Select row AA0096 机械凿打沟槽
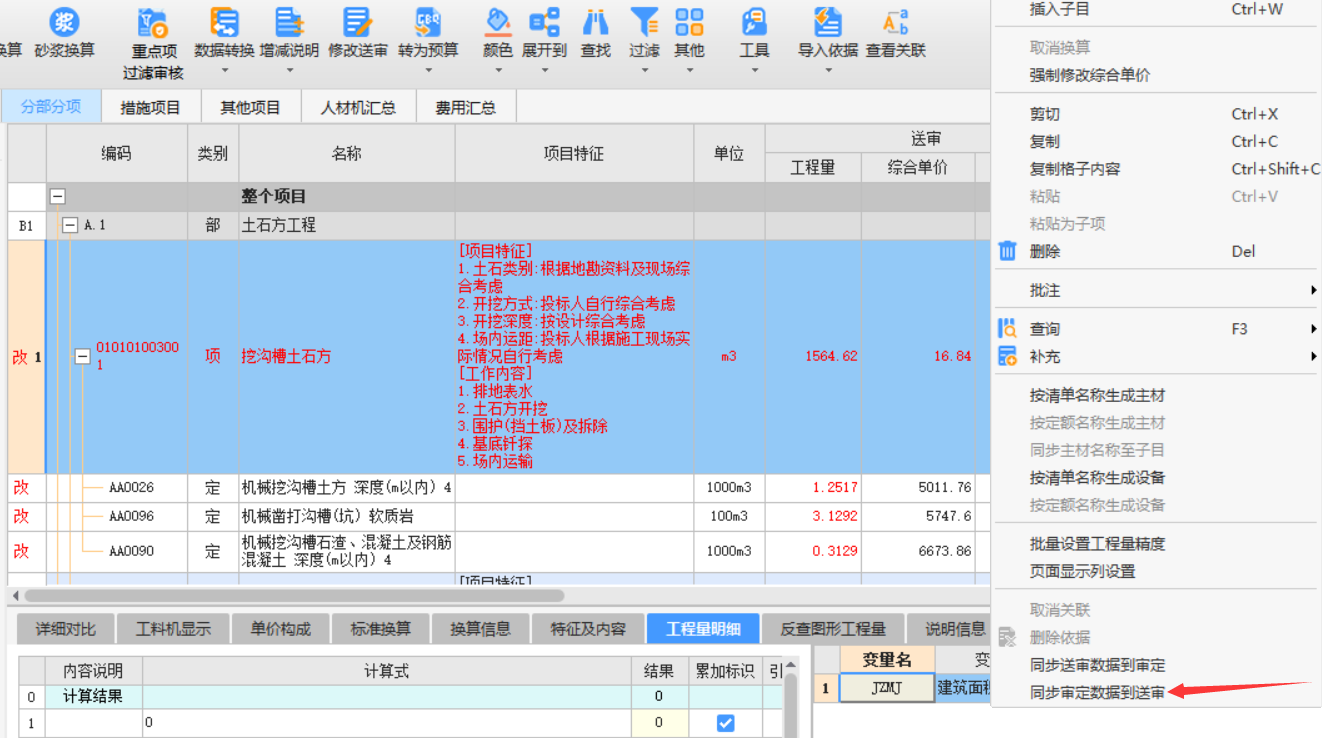 pyautogui.click(x=498, y=517)
